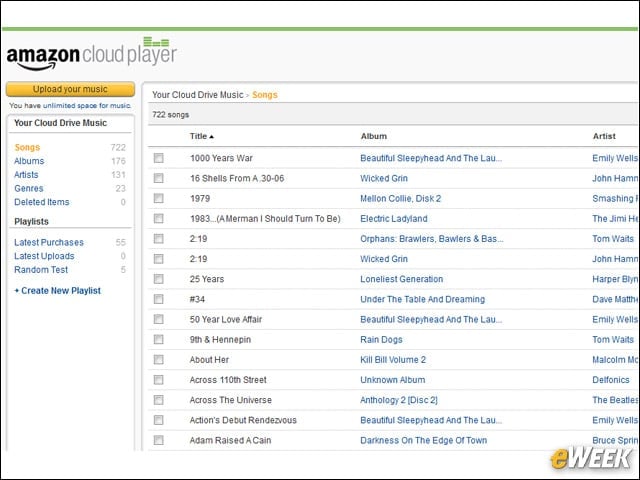Sort by Title column header
640x480 pixels.
[202, 136]
